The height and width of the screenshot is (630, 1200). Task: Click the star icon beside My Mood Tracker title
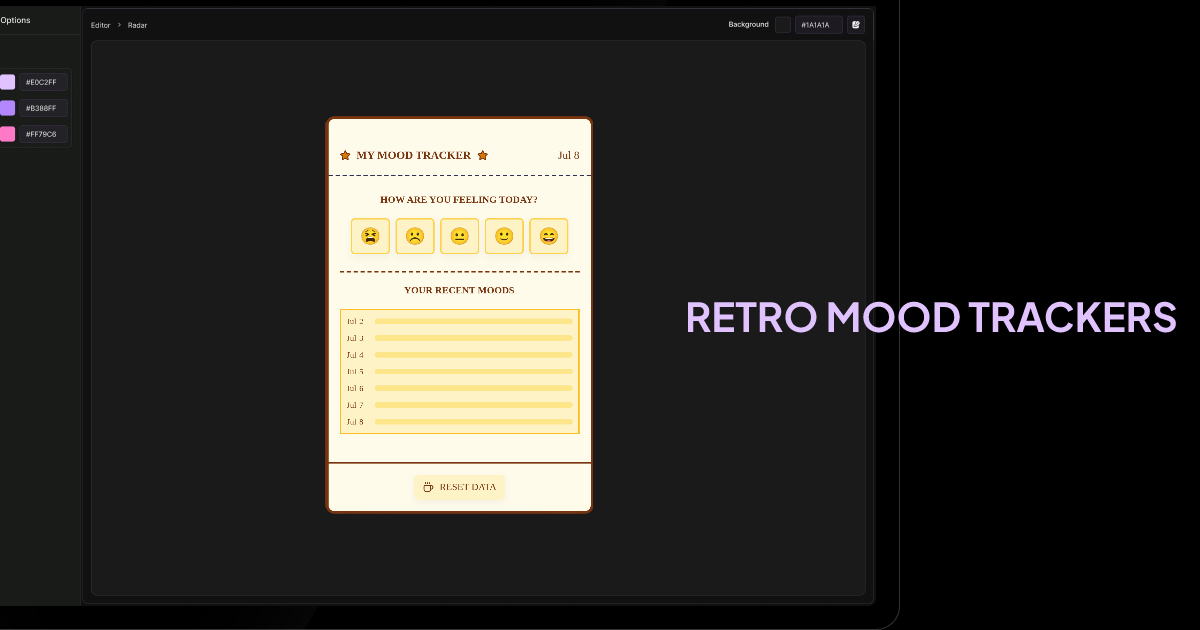click(x=344, y=155)
